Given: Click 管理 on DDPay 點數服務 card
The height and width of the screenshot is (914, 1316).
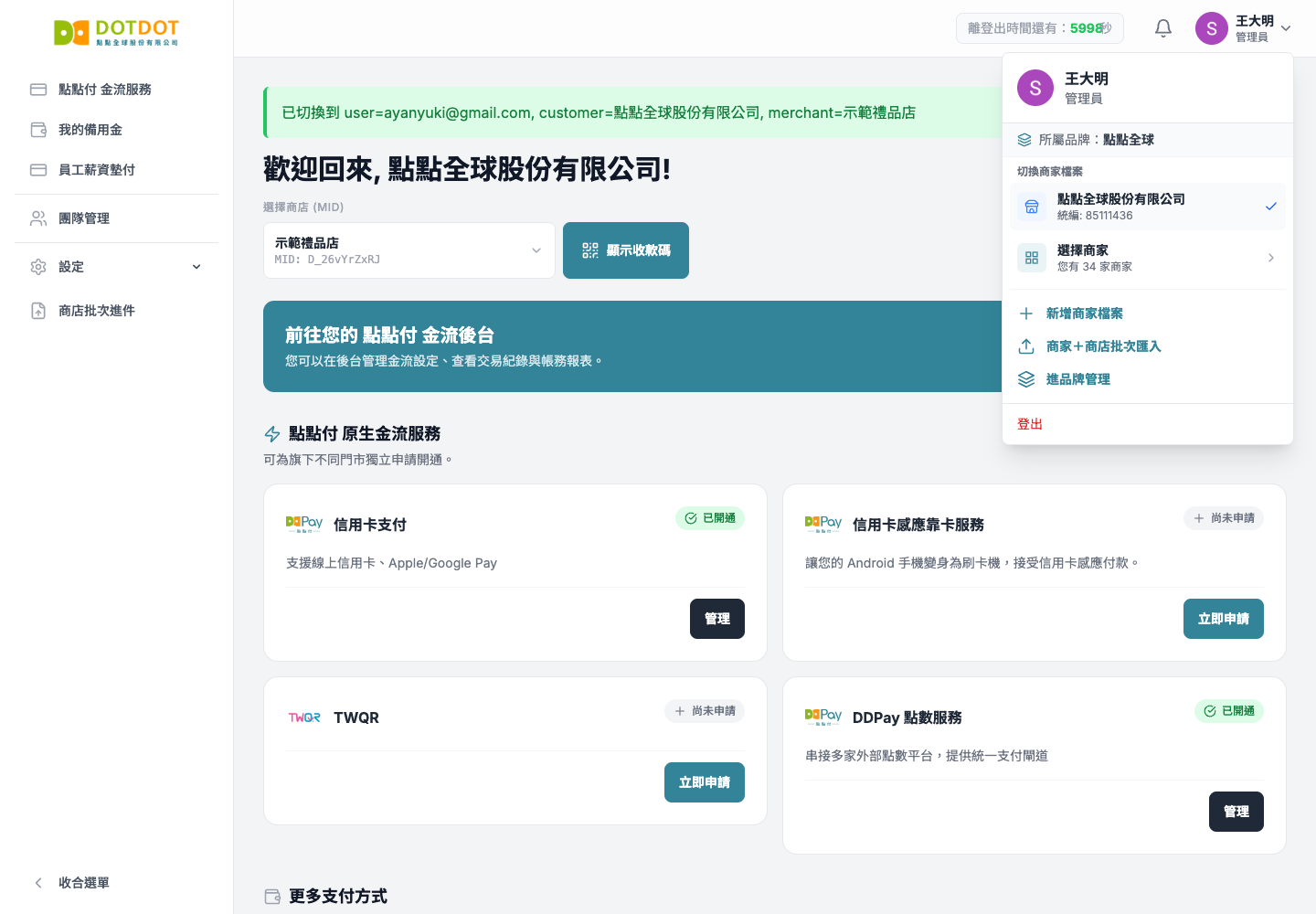Looking at the screenshot, I should click(1236, 812).
